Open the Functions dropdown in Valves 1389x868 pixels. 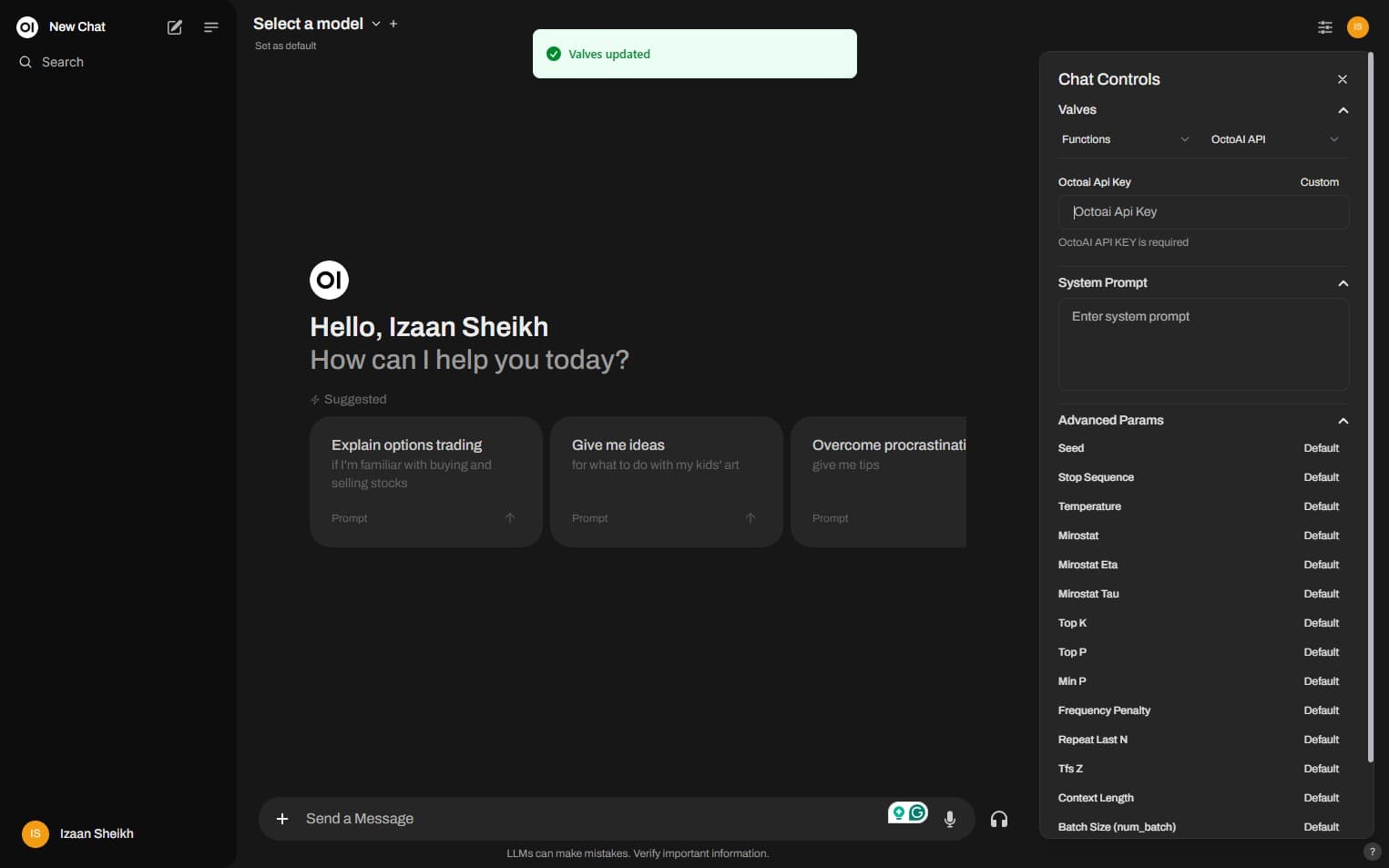(x=1126, y=139)
